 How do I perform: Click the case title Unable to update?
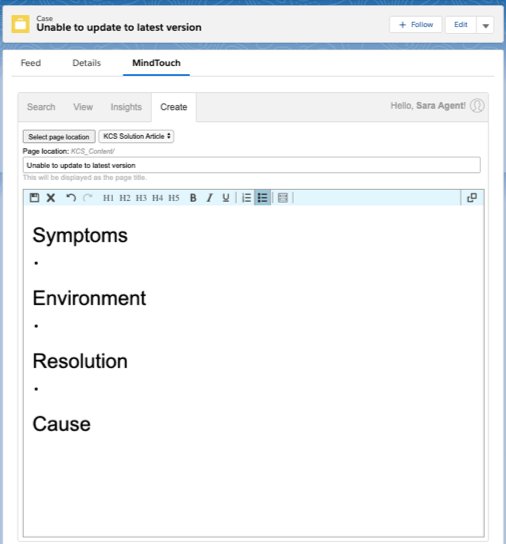pyautogui.click(x=119, y=27)
